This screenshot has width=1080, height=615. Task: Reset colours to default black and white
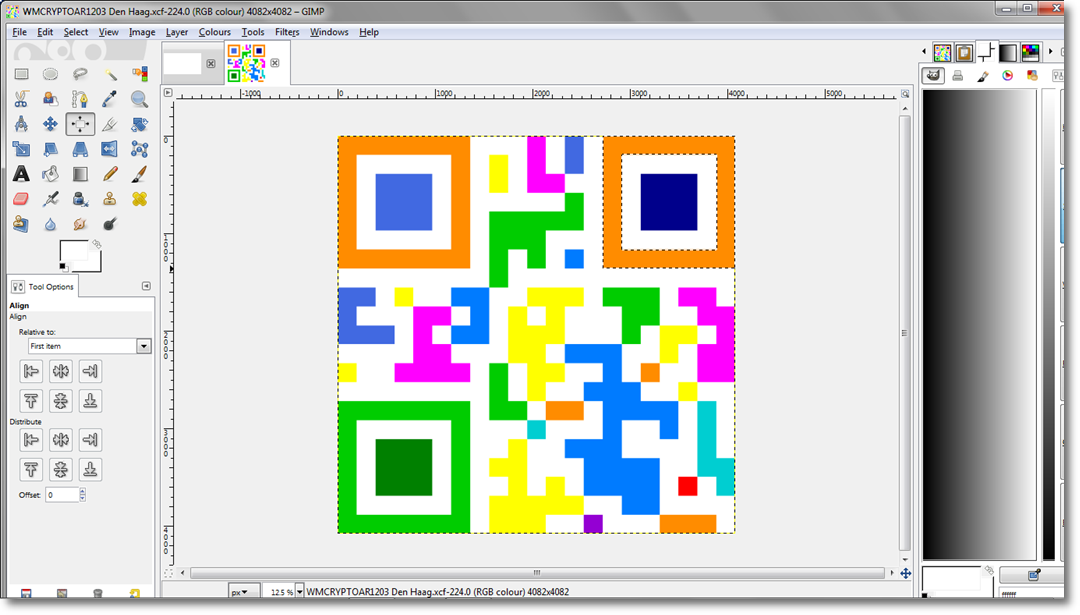pyautogui.click(x=63, y=267)
